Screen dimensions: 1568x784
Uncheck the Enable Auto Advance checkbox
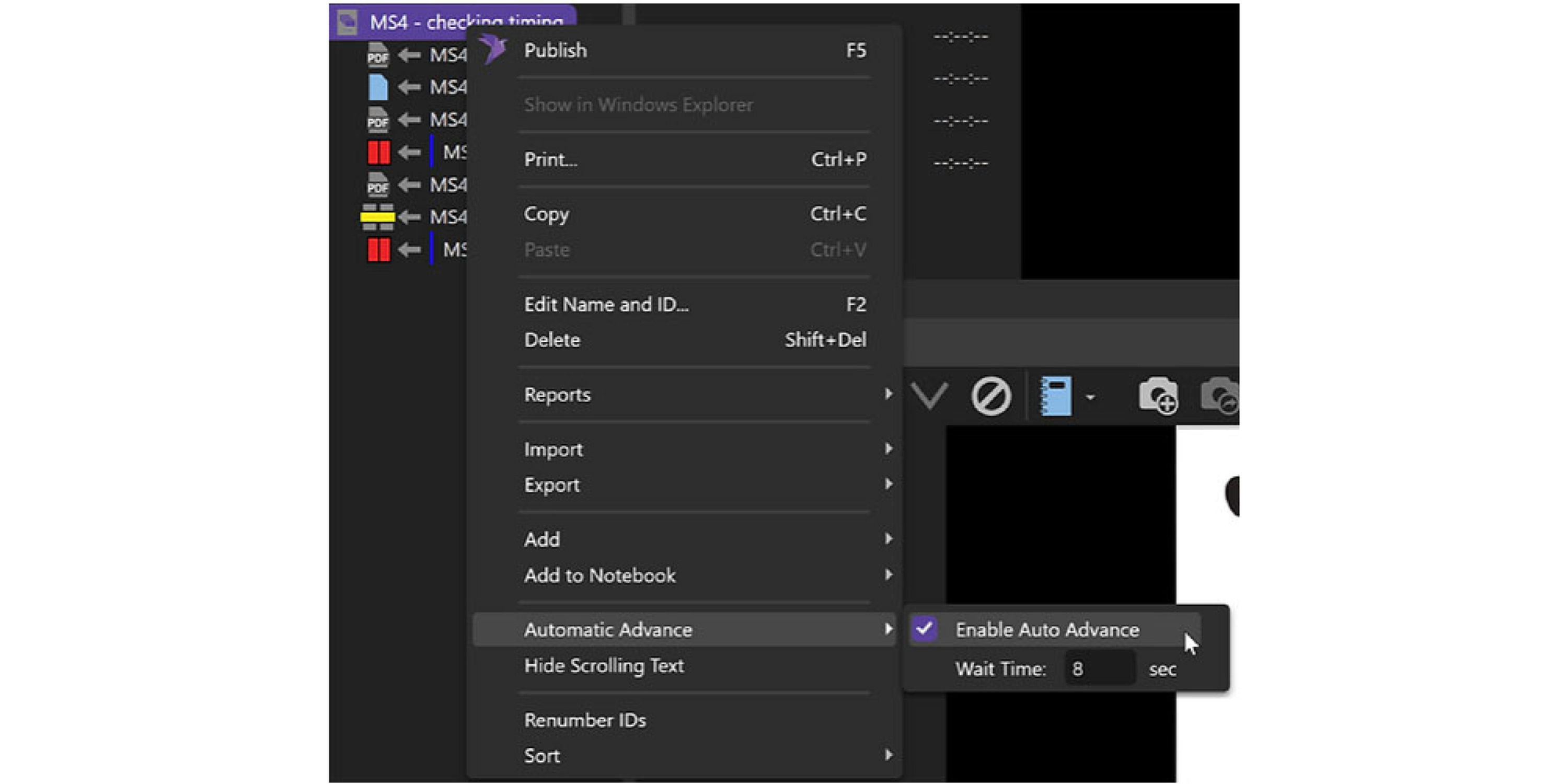924,629
